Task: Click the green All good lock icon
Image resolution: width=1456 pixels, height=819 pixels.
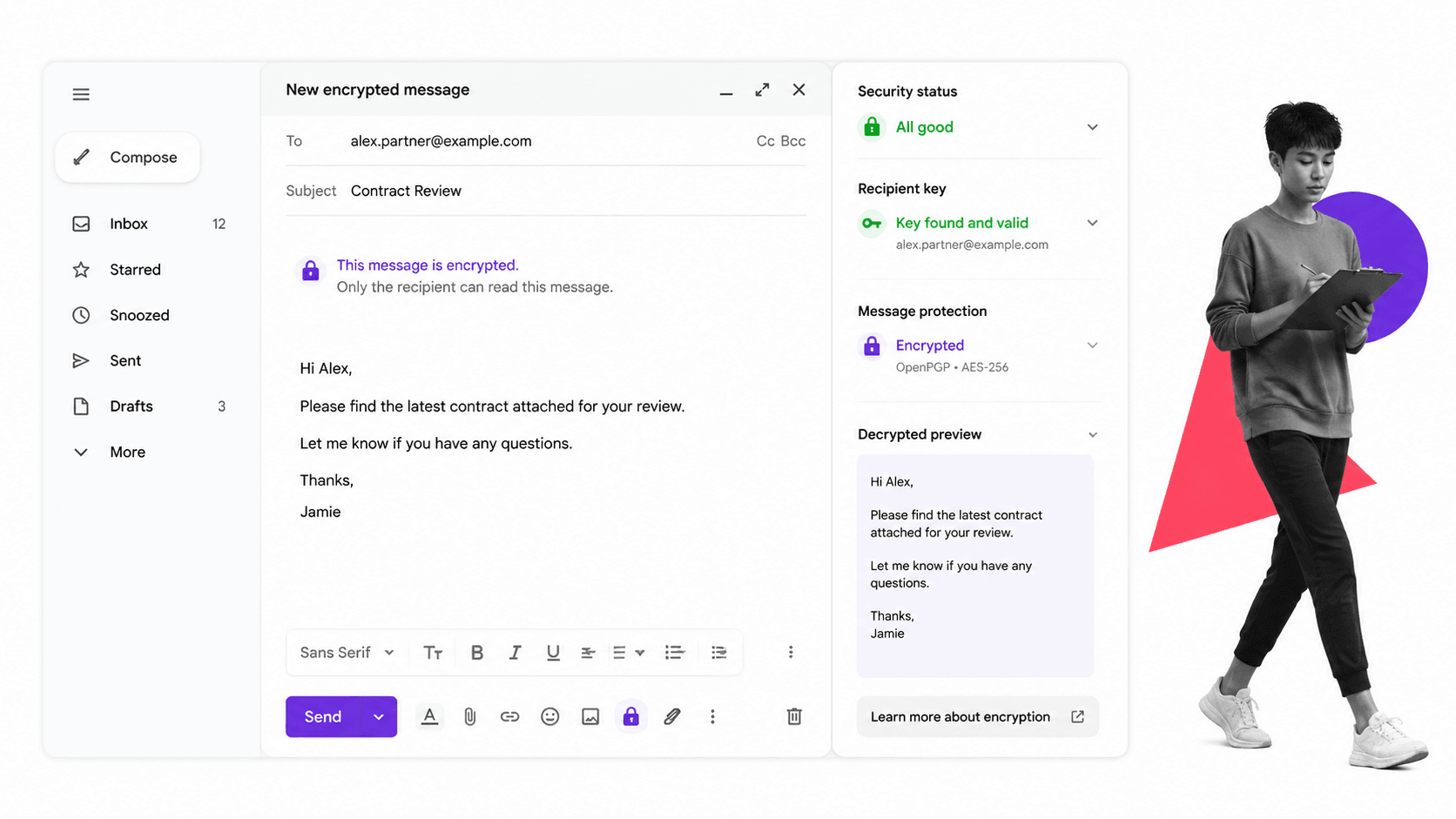Action: [x=872, y=127]
